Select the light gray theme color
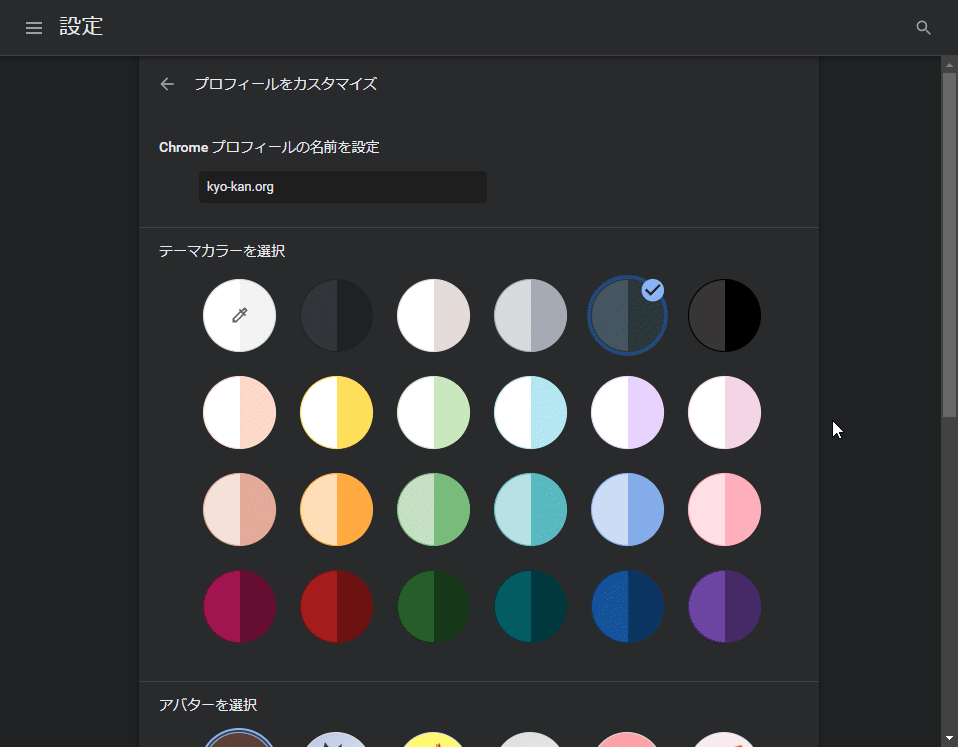The image size is (958, 747). (530, 316)
